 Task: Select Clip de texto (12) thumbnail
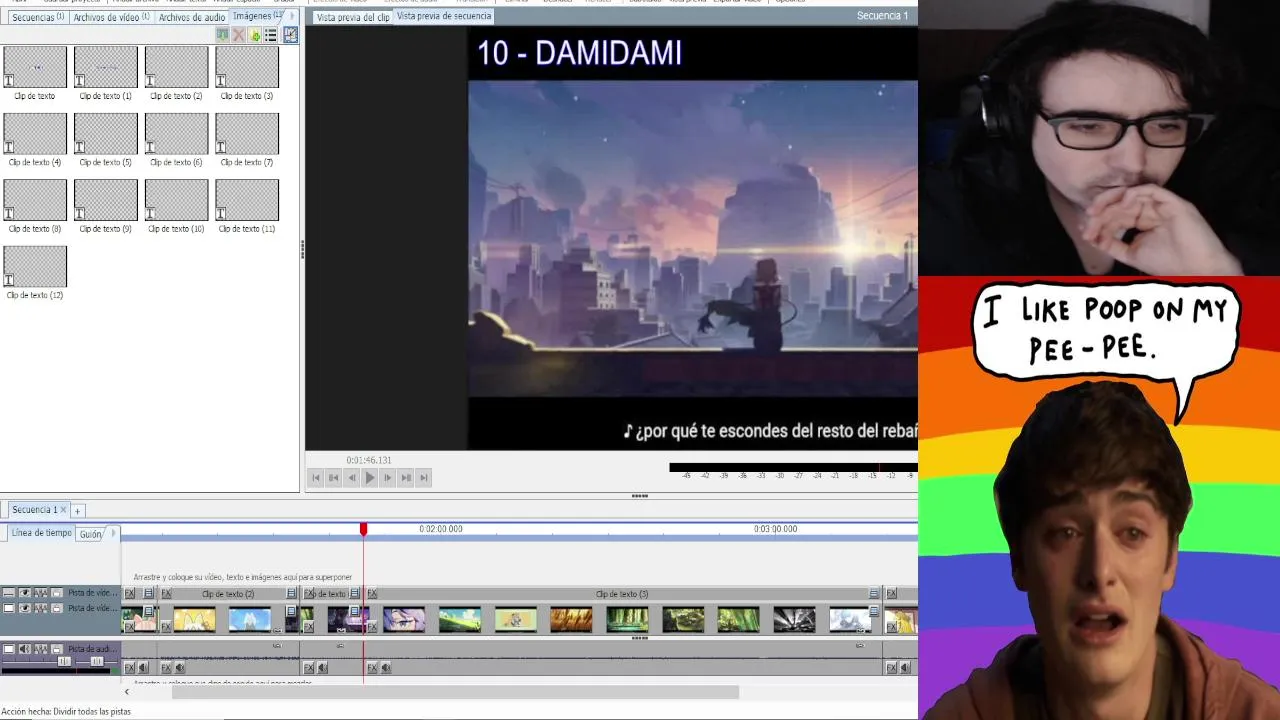point(35,266)
